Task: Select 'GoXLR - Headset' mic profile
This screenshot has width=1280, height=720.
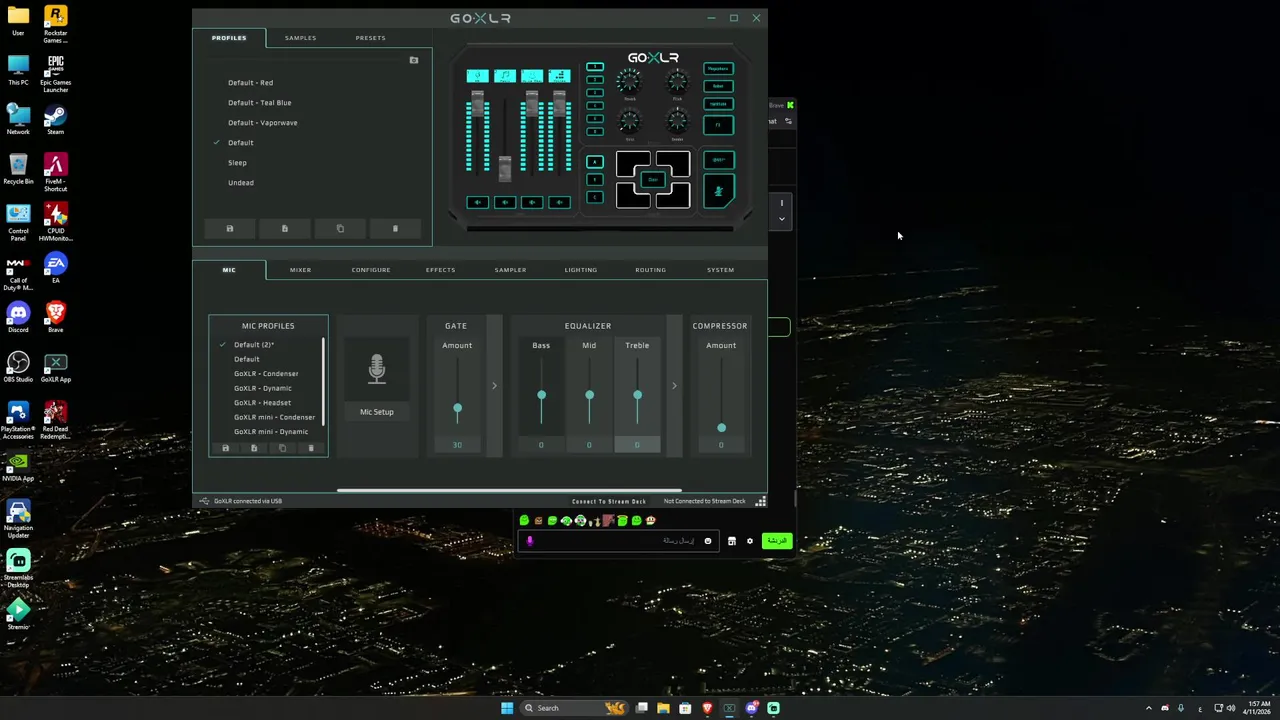Action: [262, 403]
